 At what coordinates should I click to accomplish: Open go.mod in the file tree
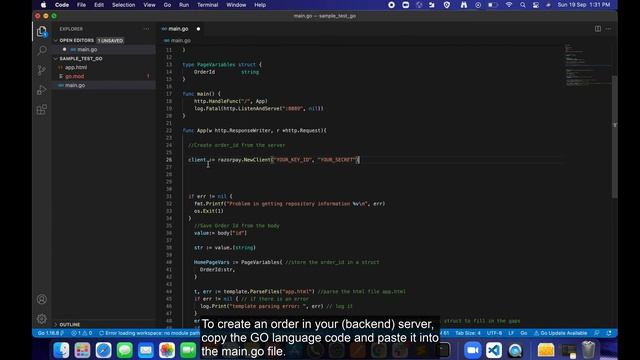pyautogui.click(x=74, y=76)
